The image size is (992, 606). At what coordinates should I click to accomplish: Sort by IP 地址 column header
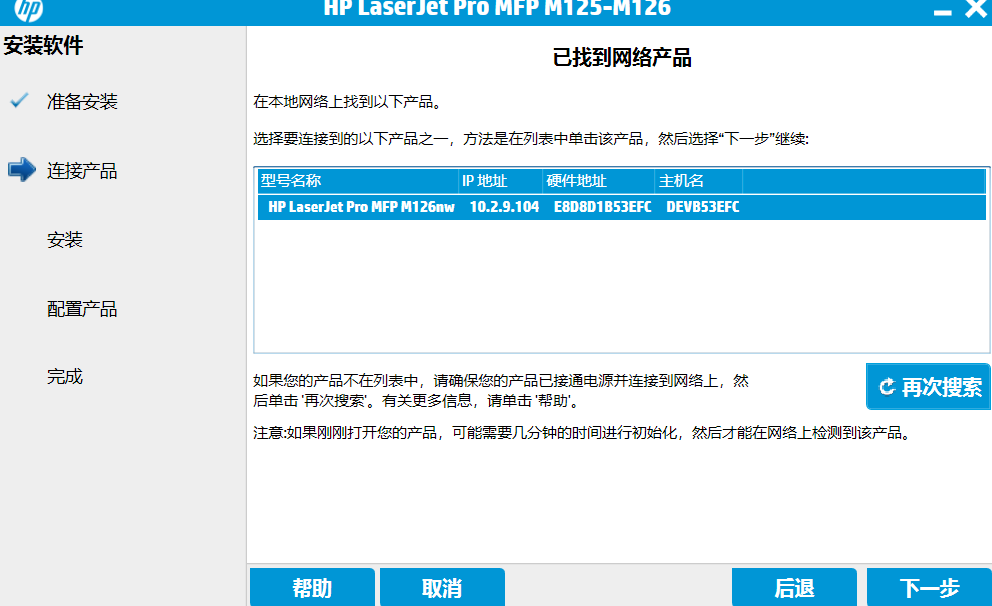point(500,181)
